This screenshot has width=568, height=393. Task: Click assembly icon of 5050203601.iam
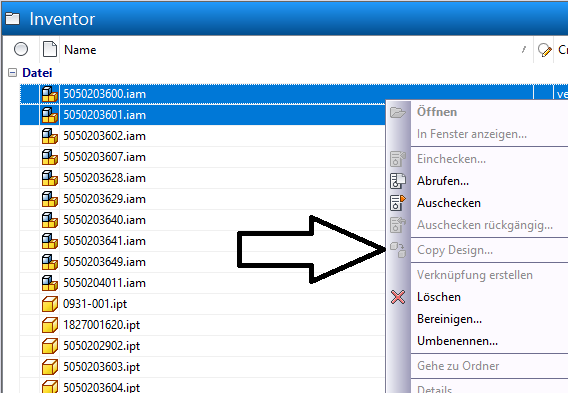pyautogui.click(x=50, y=115)
